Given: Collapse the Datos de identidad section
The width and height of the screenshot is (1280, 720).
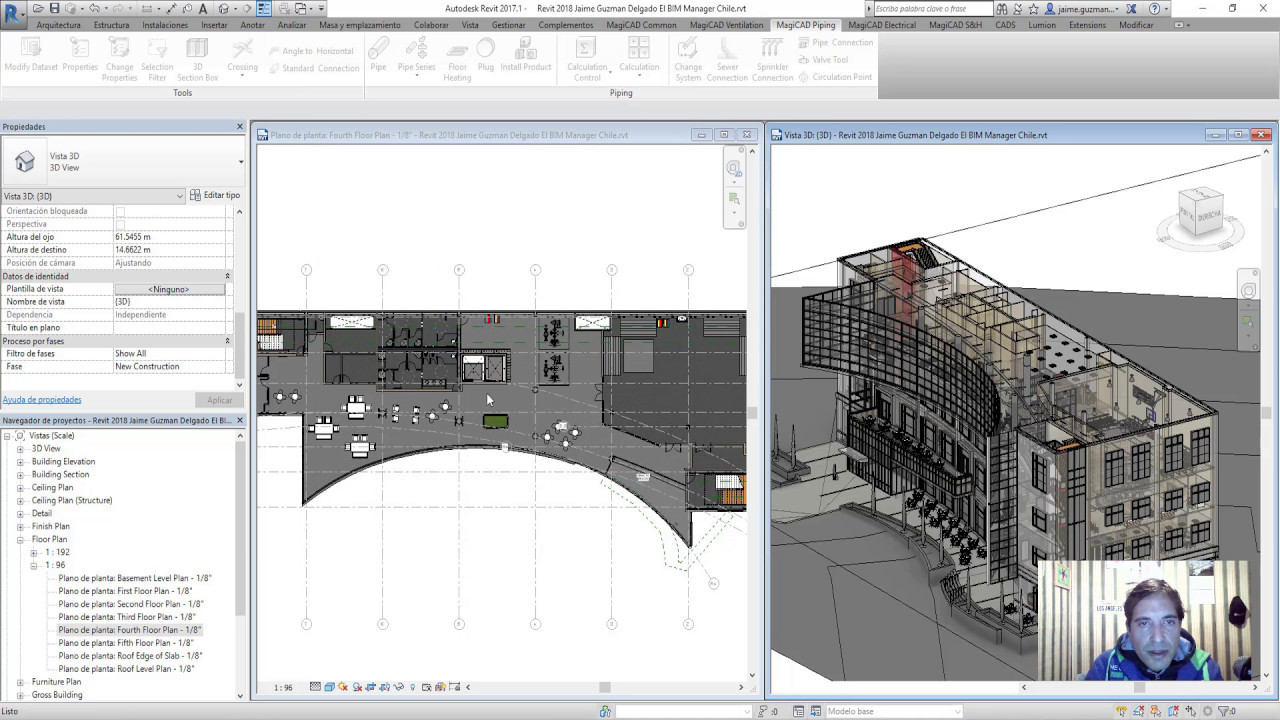Looking at the screenshot, I should (x=227, y=276).
